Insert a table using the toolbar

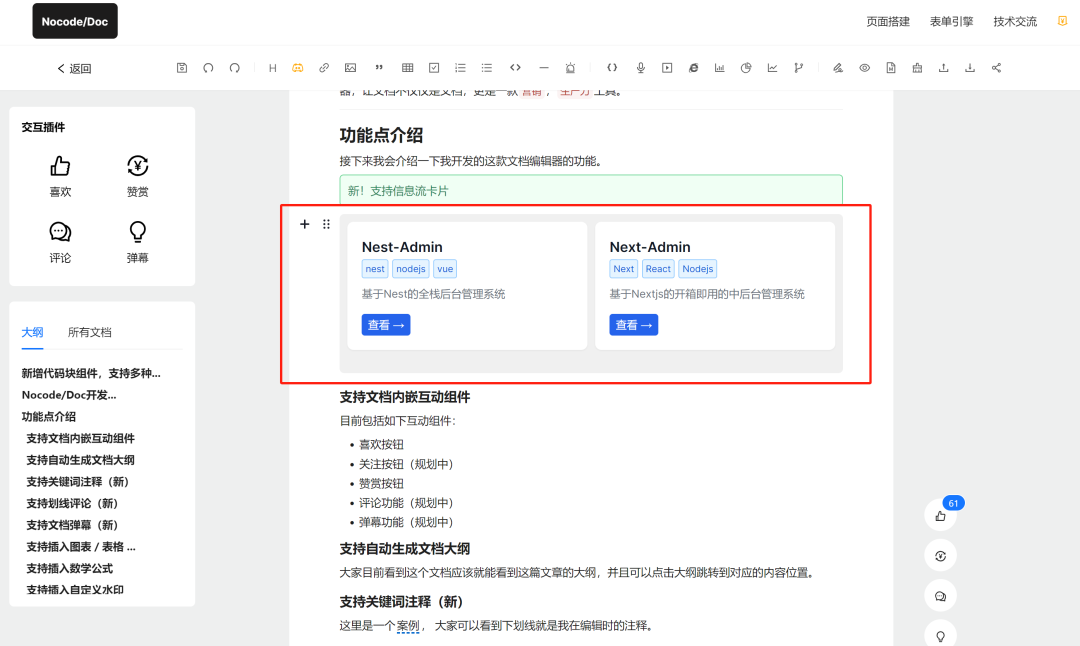407,68
